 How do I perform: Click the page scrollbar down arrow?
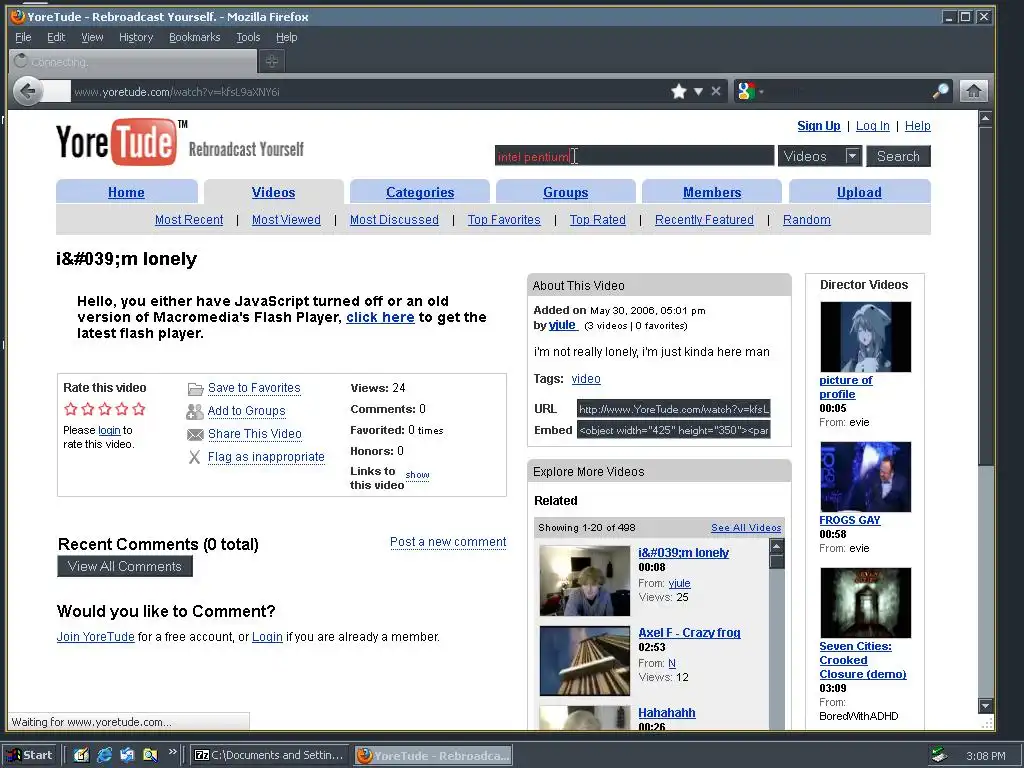(x=985, y=705)
